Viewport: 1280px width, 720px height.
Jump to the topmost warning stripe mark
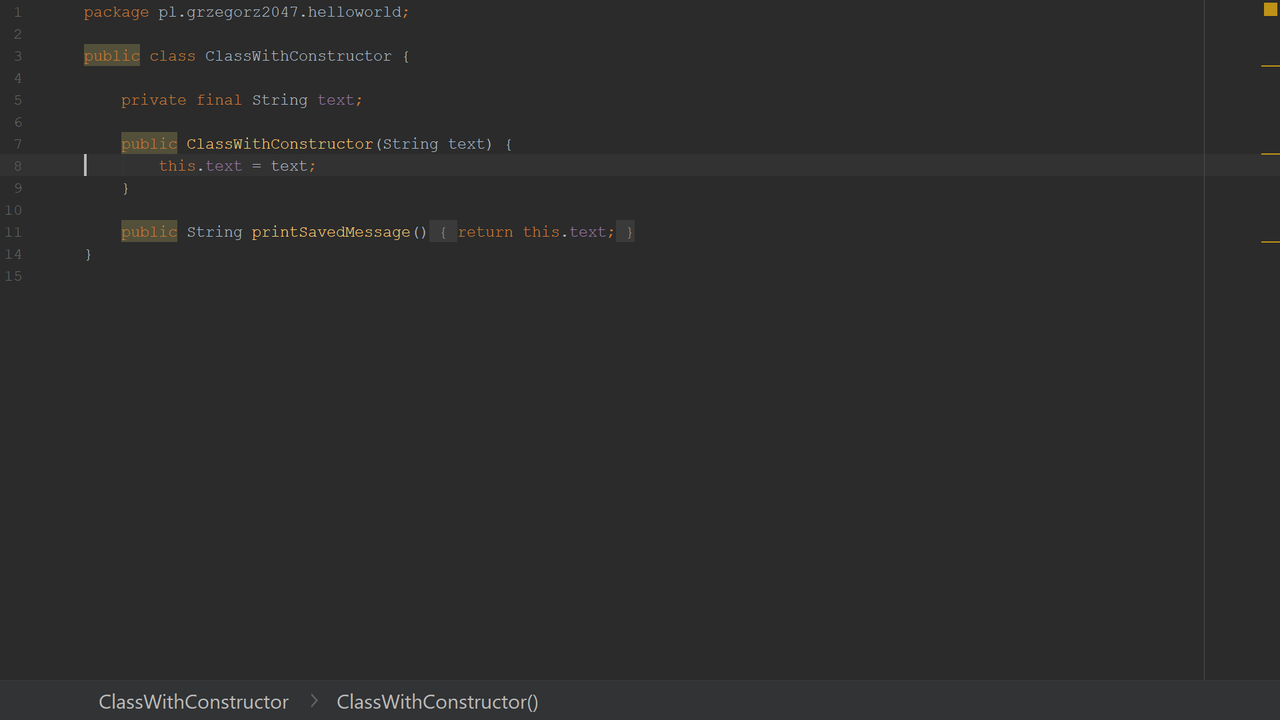[x=1271, y=66]
